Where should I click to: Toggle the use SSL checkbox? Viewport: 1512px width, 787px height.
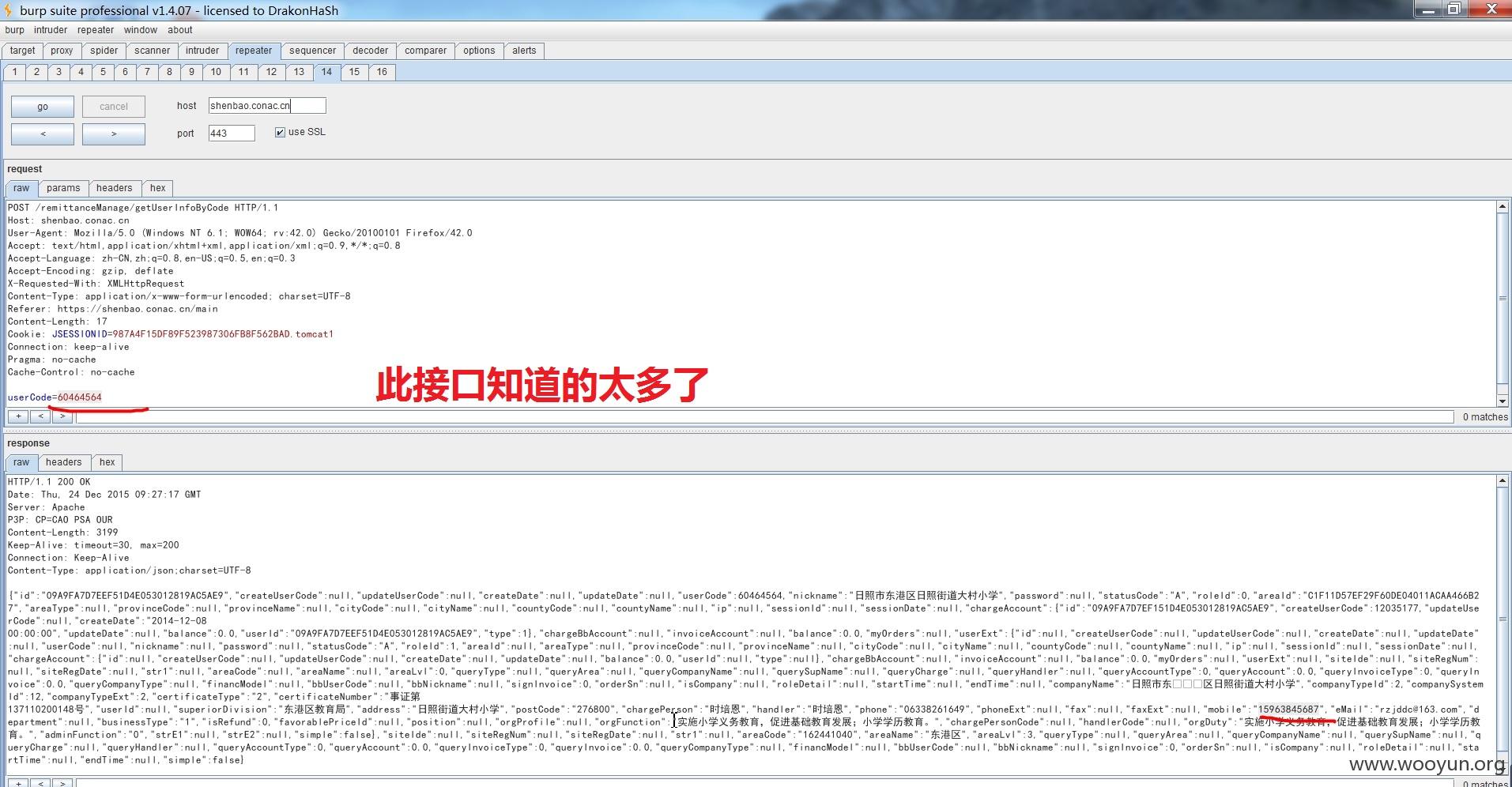280,132
